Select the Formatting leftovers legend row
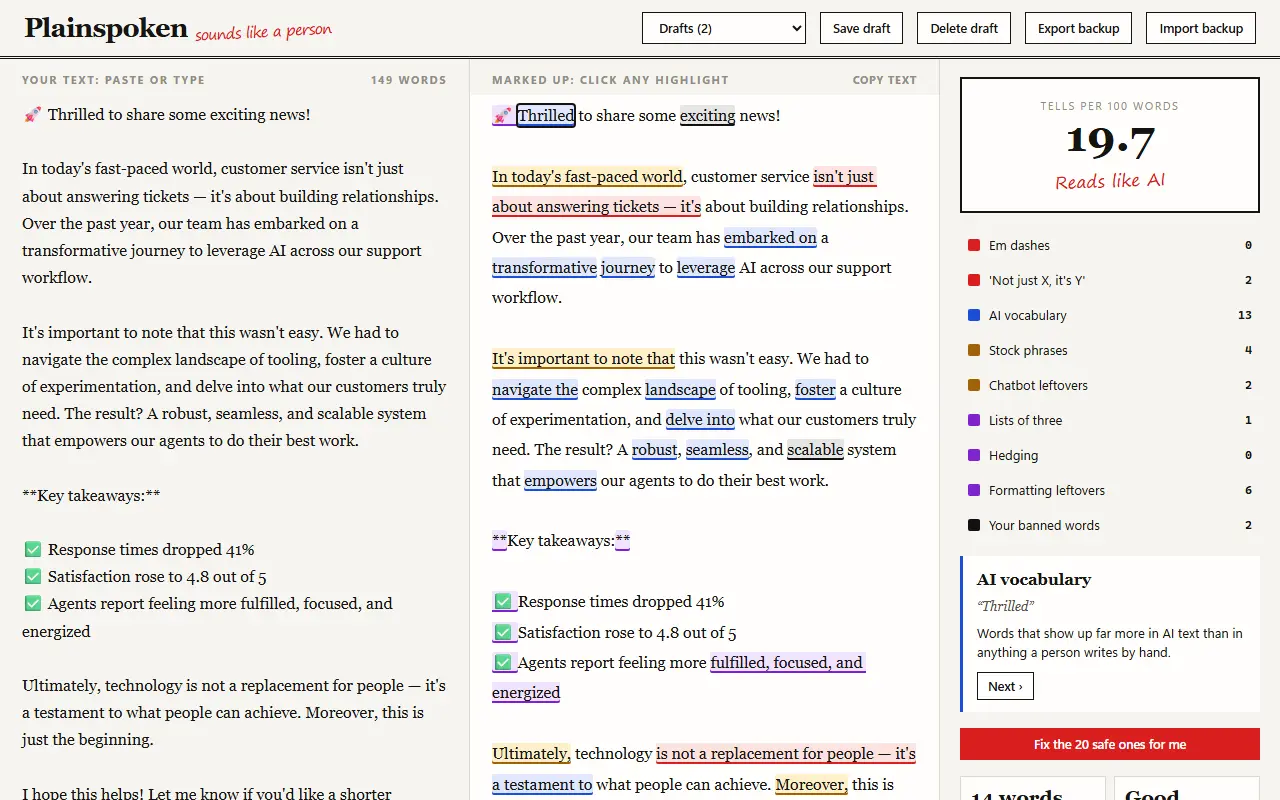Screen dimensions: 1280x800 tap(1110, 490)
